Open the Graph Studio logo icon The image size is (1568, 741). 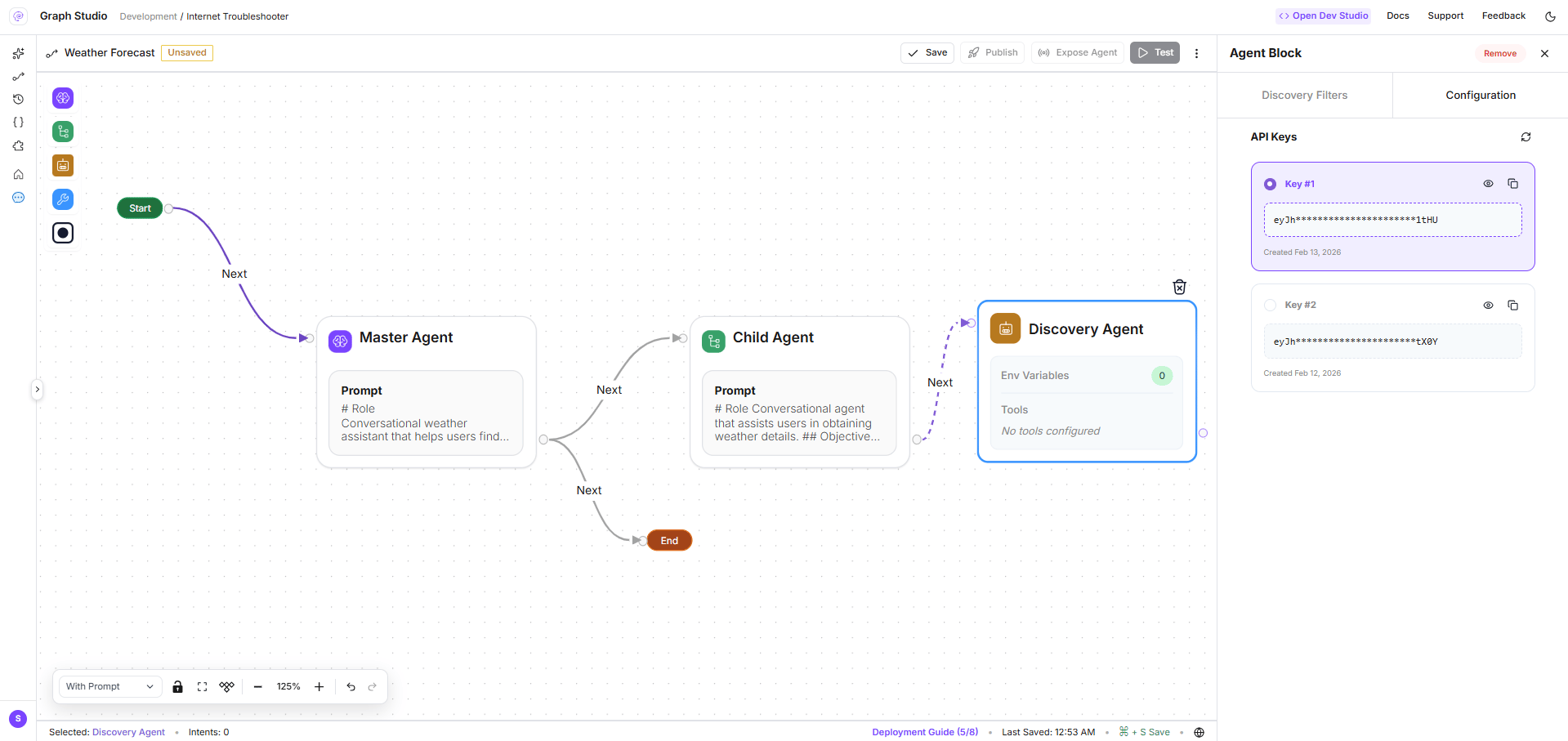[18, 16]
